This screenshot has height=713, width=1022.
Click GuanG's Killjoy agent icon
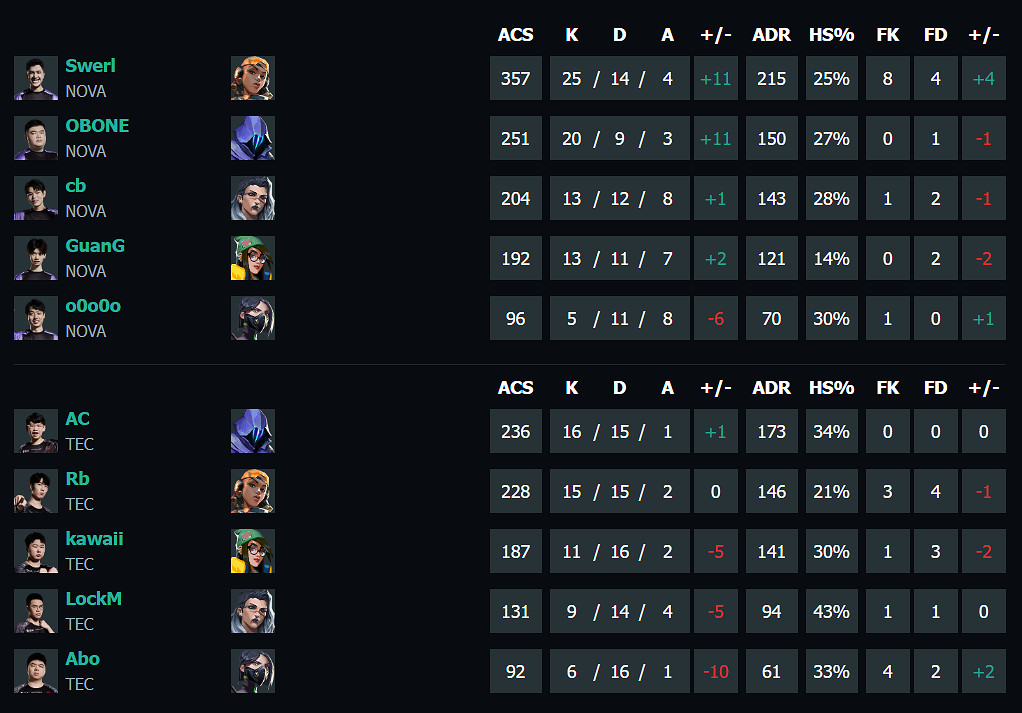(253, 258)
